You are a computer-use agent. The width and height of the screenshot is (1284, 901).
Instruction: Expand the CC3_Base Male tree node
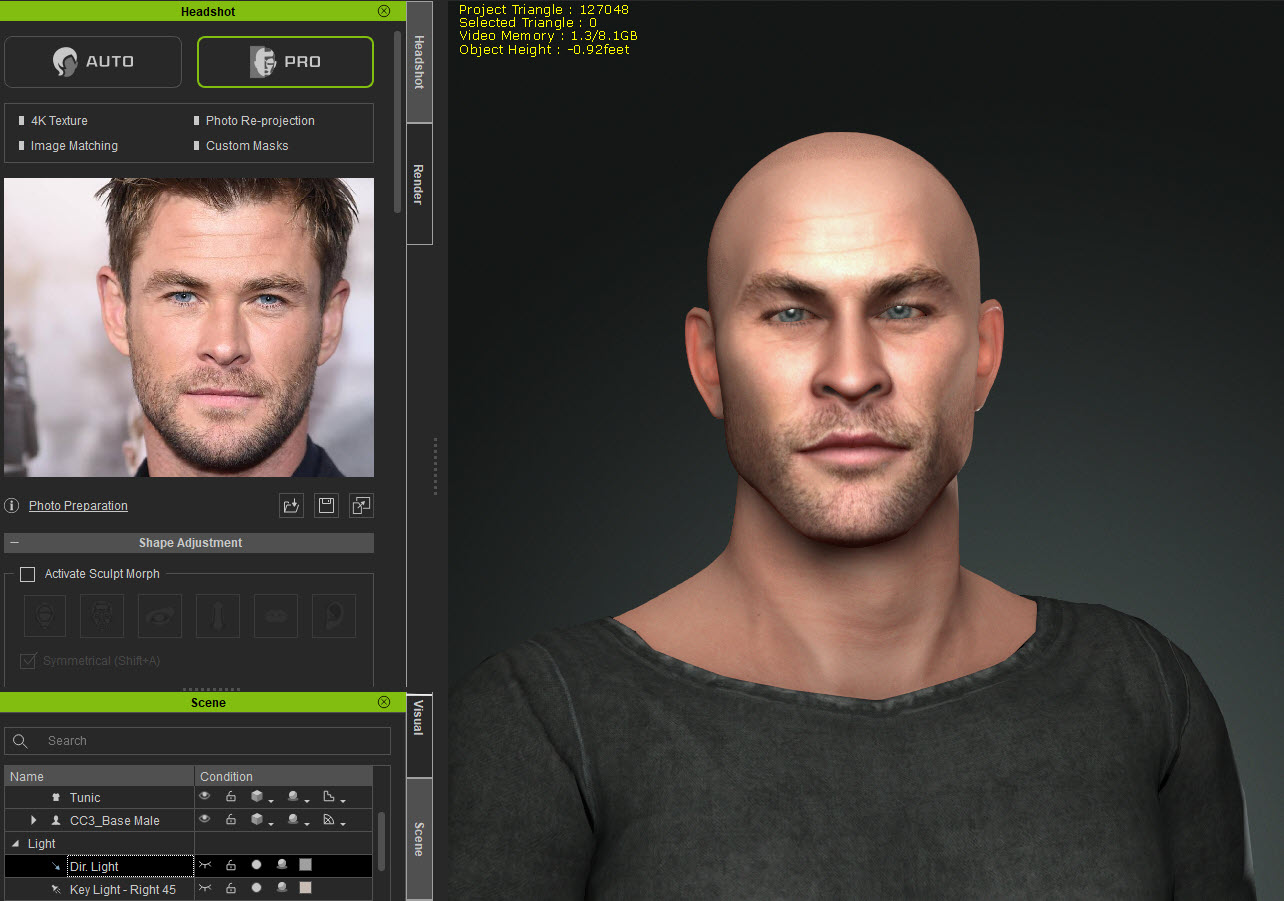pyautogui.click(x=33, y=821)
